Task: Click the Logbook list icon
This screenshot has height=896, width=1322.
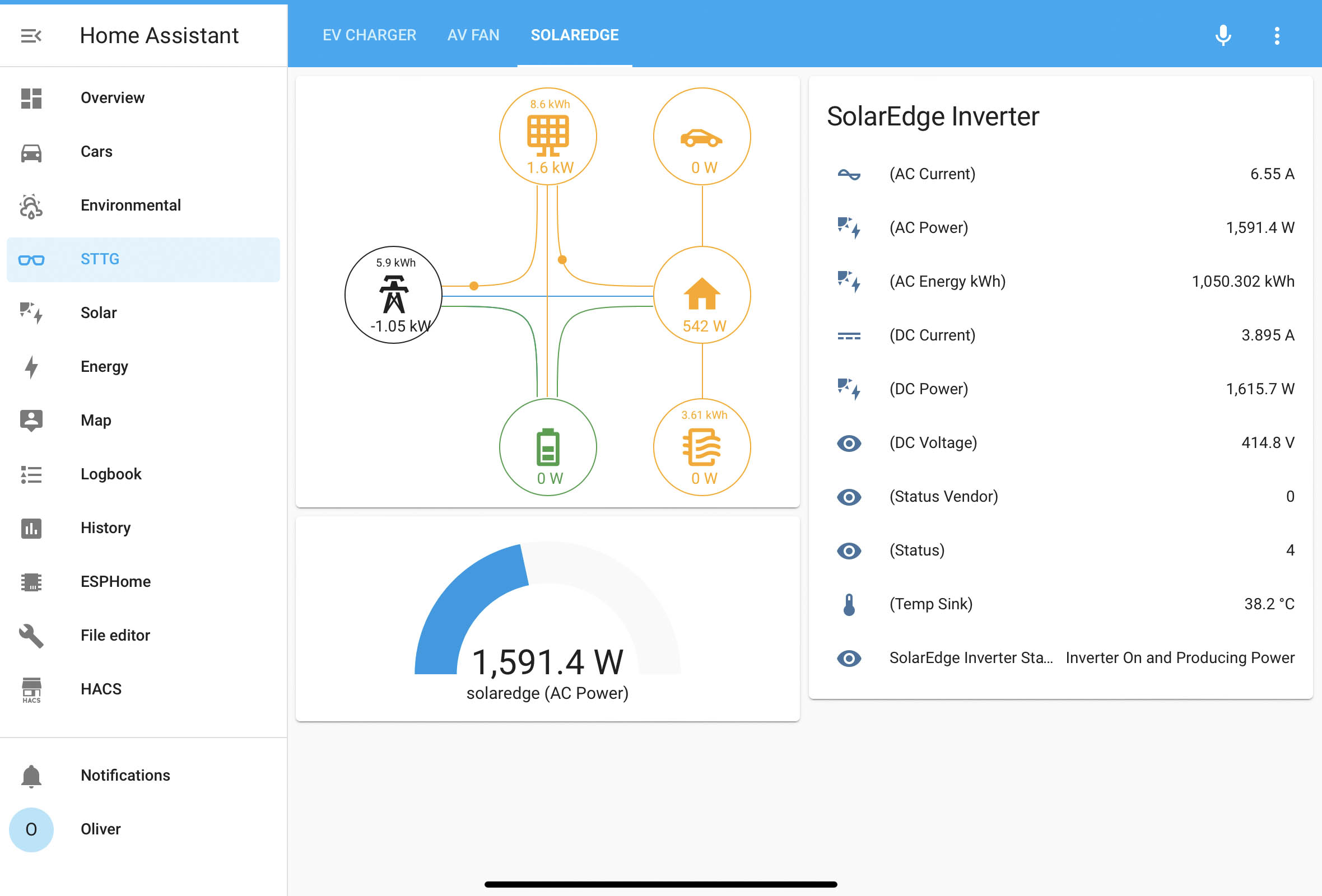Action: pos(31,475)
